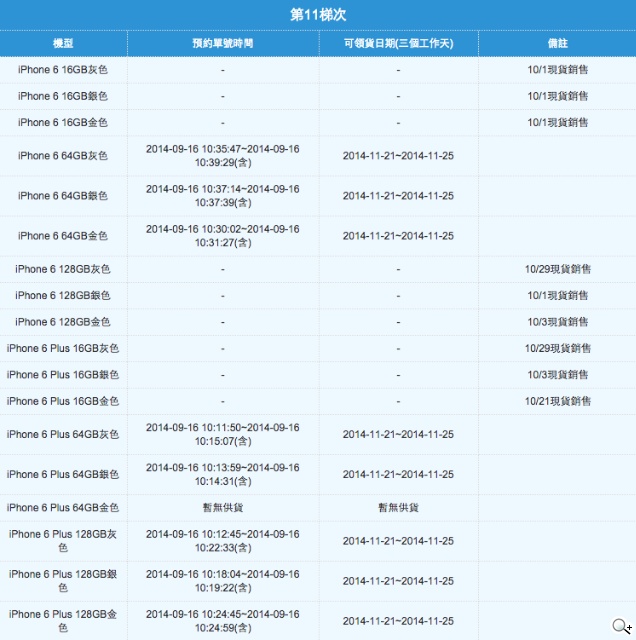Click the 10:30:02~10:31:27 reservation time cell
636x640 pixels.
(223, 236)
